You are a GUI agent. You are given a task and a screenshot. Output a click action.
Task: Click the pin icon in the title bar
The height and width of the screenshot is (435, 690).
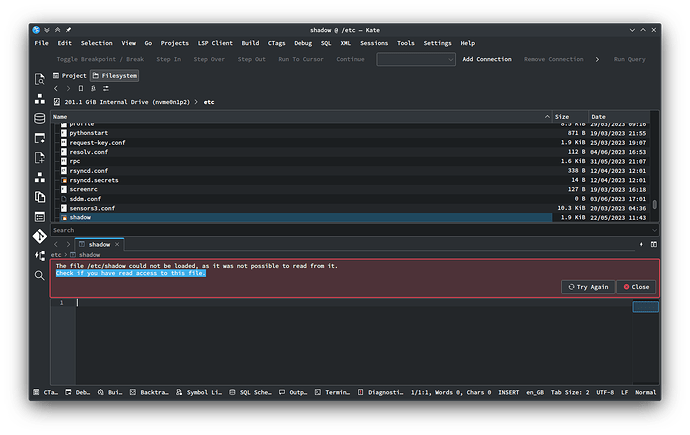pyautogui.click(x=69, y=30)
